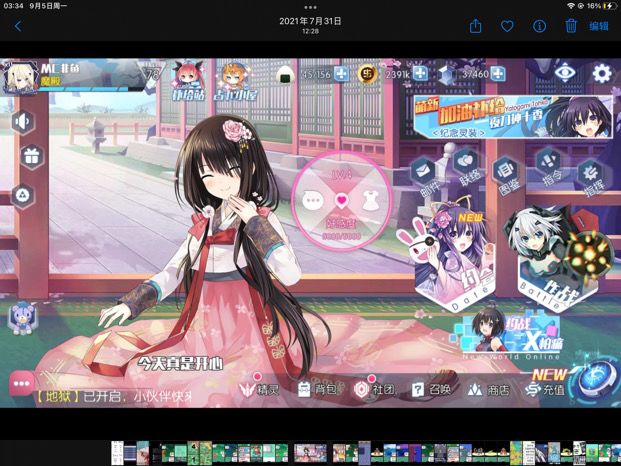Open the 图鉴 gallery icon
This screenshot has height=466, width=621.
click(x=505, y=171)
